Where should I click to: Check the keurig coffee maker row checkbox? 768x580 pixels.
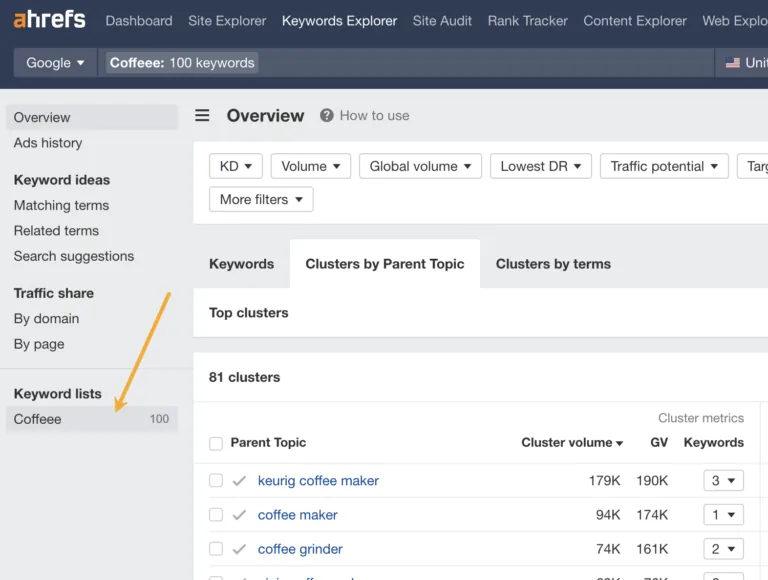[x=216, y=481]
